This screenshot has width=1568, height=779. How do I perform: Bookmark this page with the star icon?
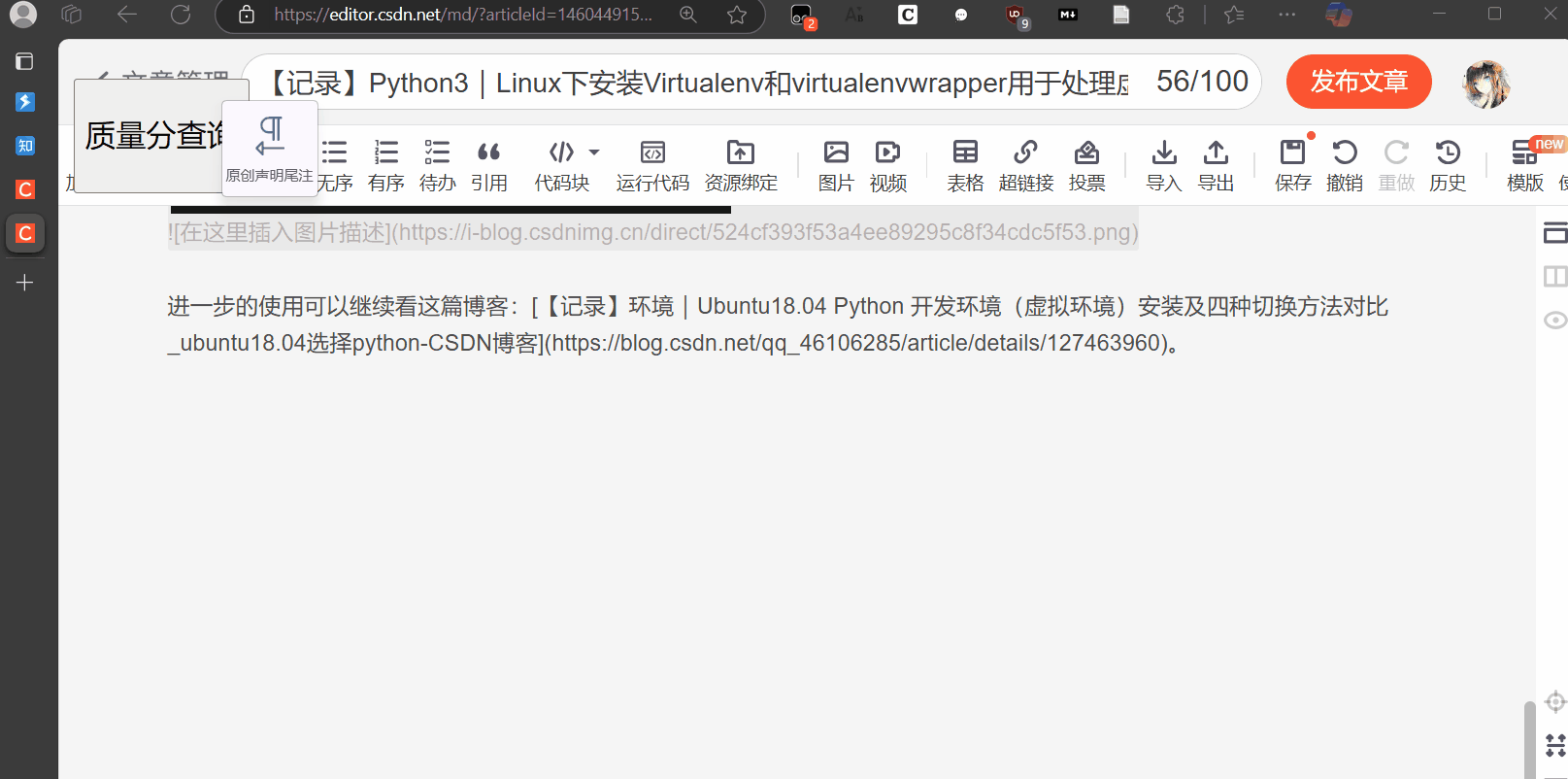[x=737, y=15]
